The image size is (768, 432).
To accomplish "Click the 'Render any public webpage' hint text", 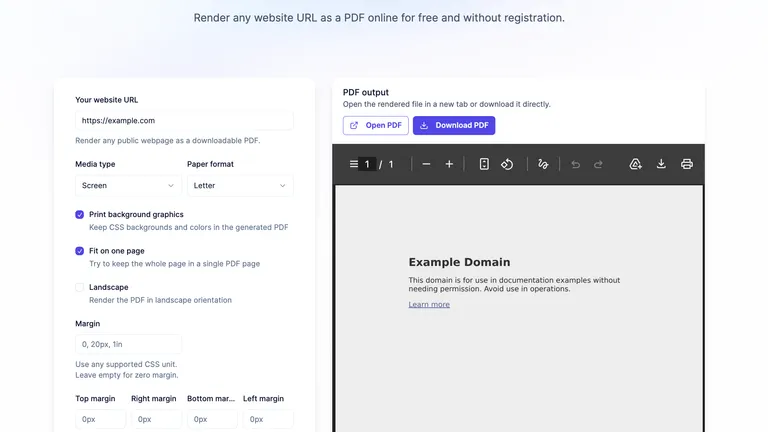I will (x=168, y=141).
